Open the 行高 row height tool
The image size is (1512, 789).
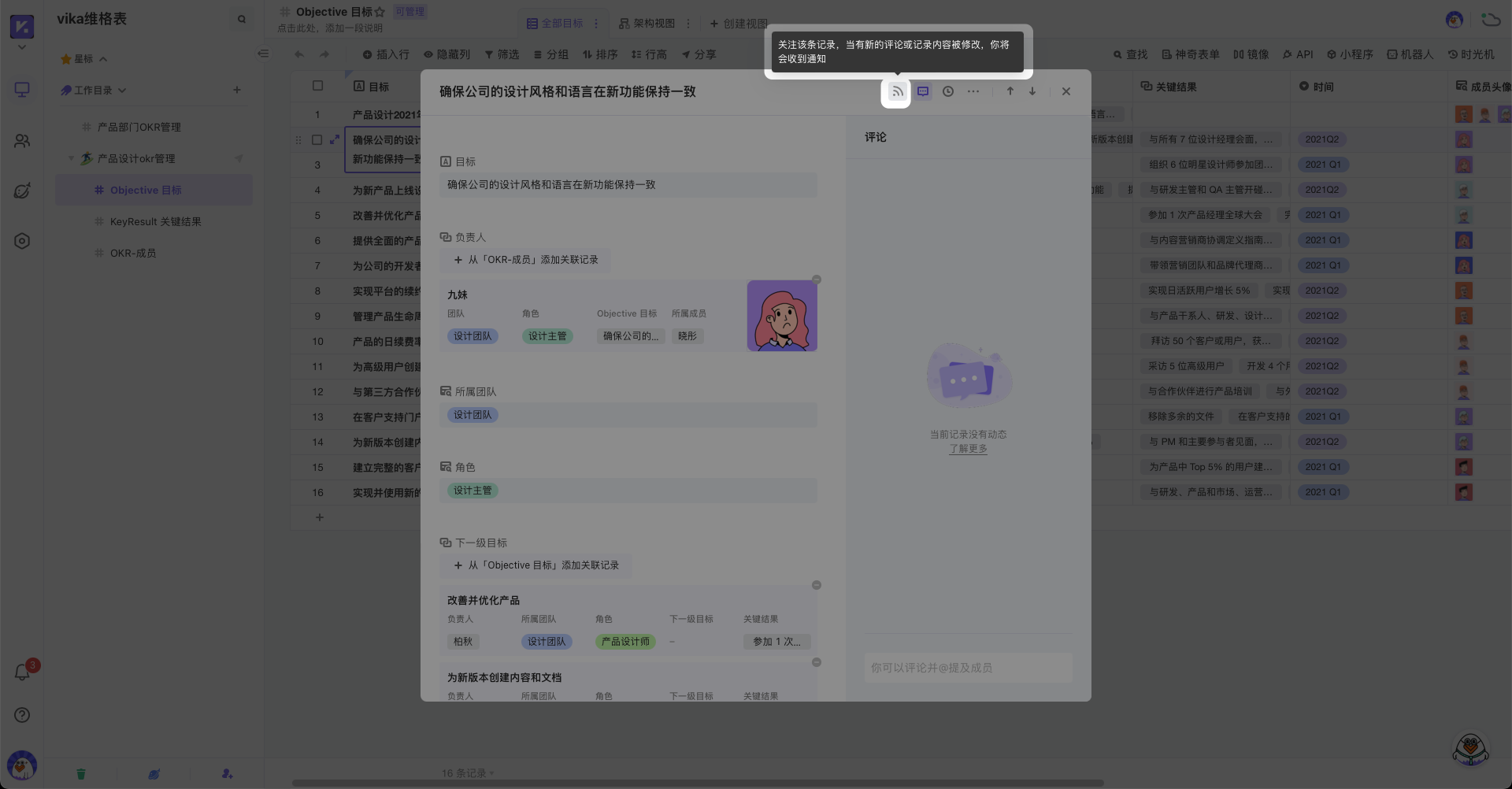pyautogui.click(x=649, y=54)
